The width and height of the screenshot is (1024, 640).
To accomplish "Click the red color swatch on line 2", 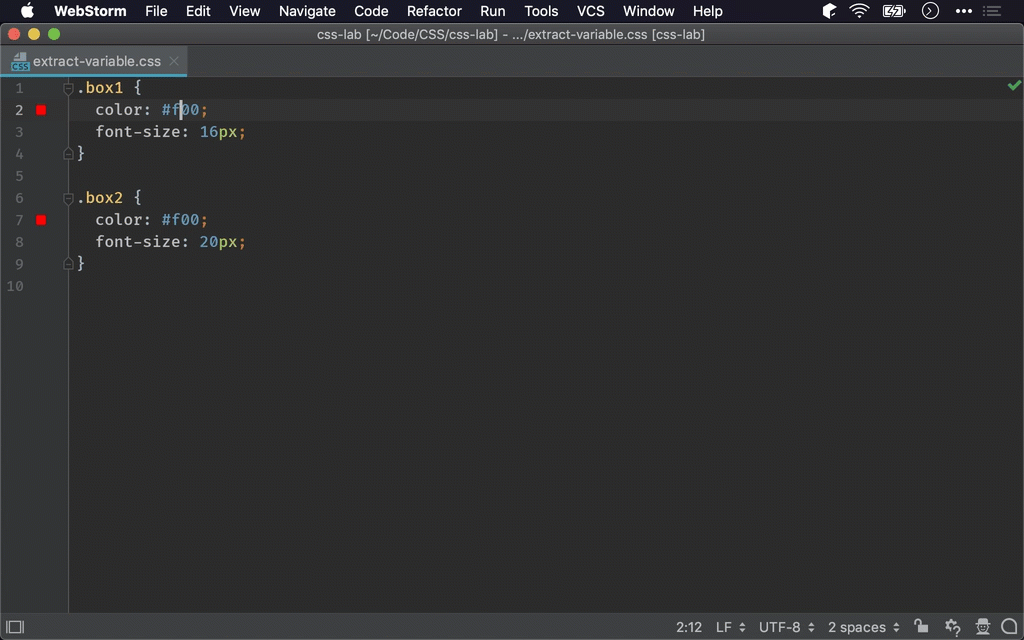I will tap(41, 110).
